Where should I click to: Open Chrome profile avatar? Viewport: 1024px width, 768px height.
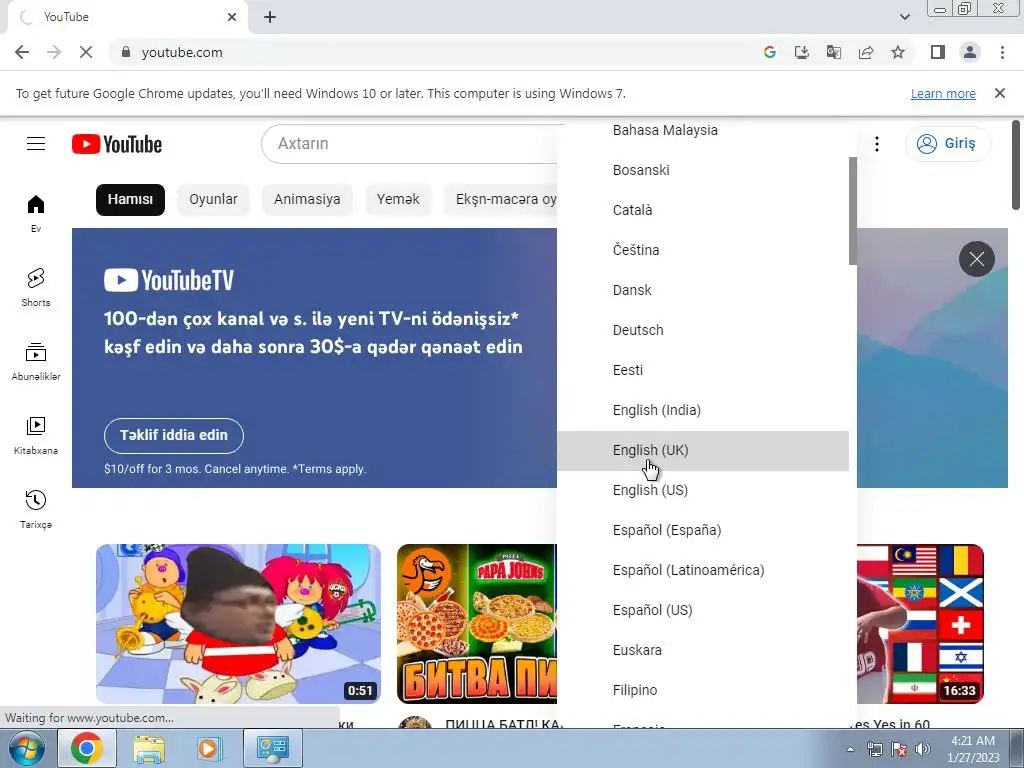(x=970, y=52)
